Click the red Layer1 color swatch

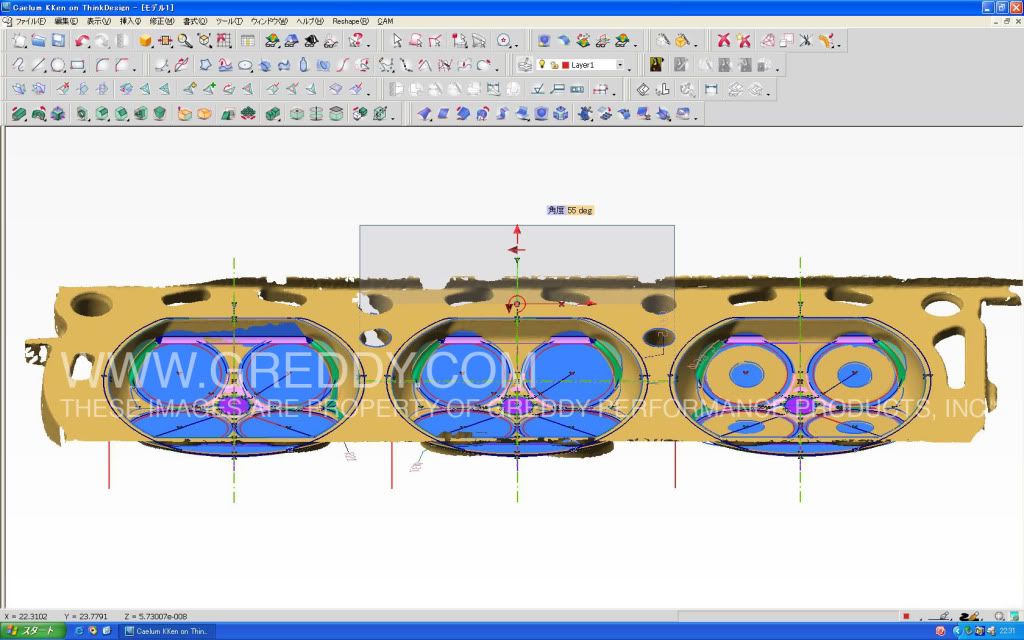[566, 65]
